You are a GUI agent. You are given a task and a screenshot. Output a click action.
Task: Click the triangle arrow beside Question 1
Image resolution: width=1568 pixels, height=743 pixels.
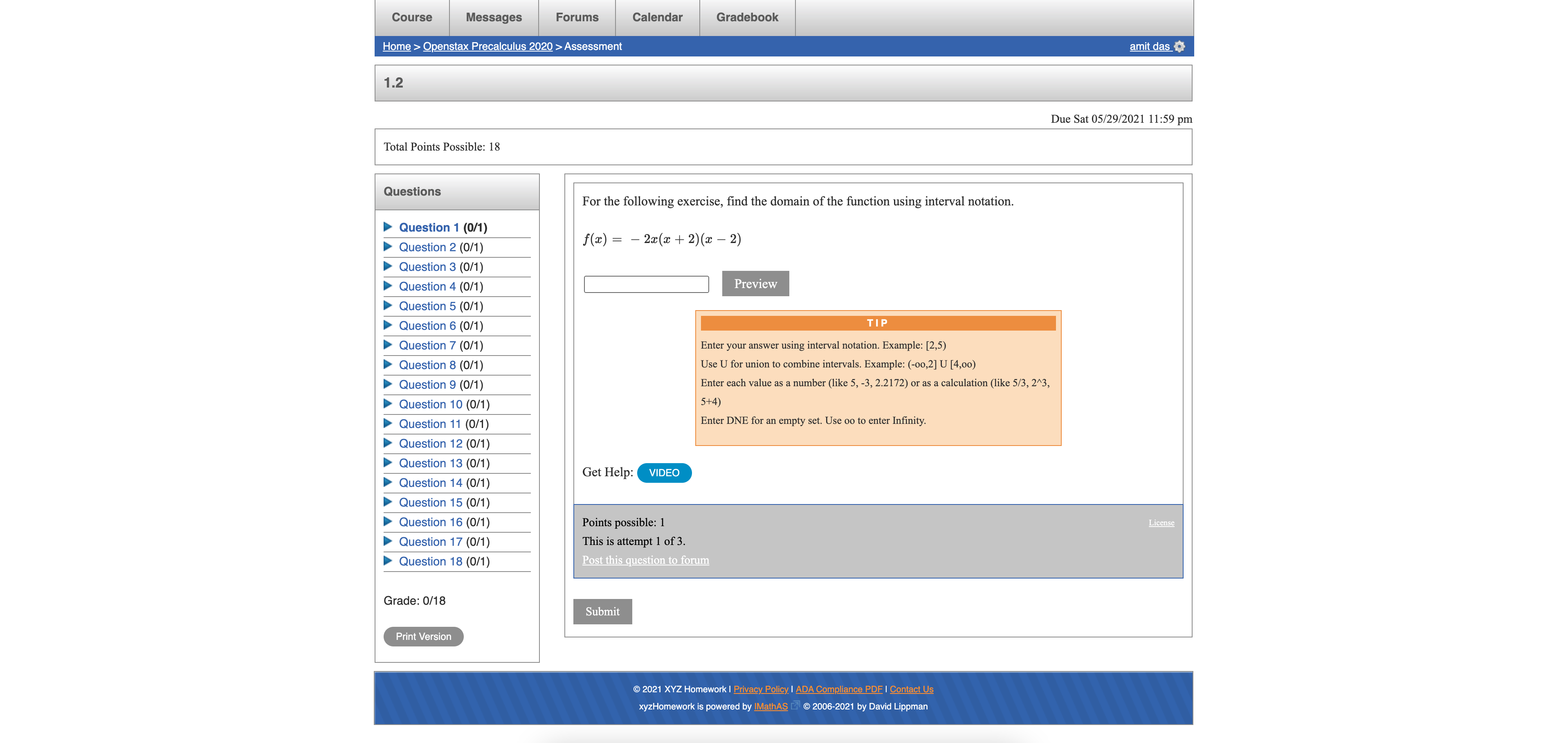click(x=388, y=227)
